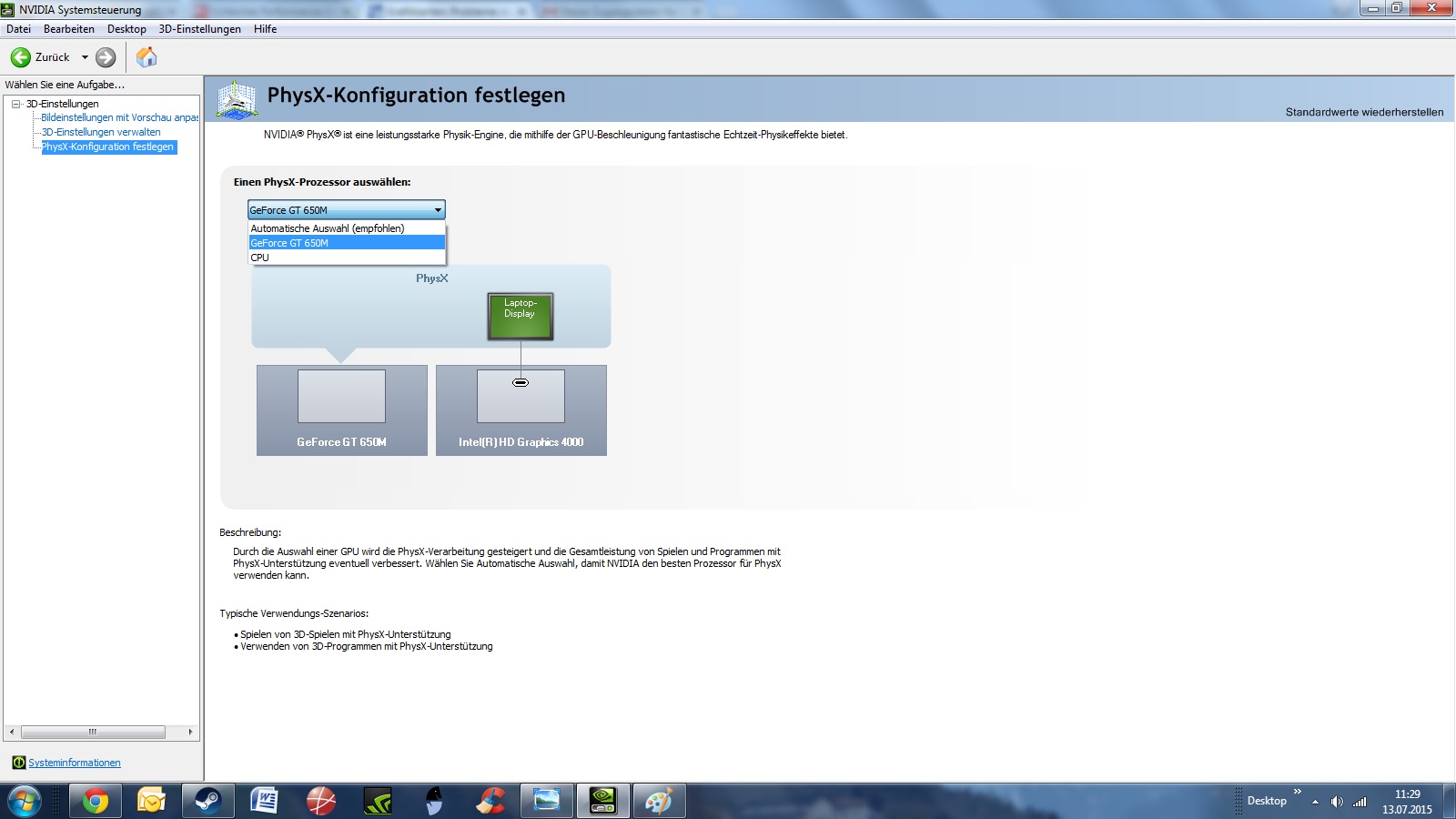Click the Desktop toolbar label in taskbar
The width and height of the screenshot is (1456, 819).
1267,801
